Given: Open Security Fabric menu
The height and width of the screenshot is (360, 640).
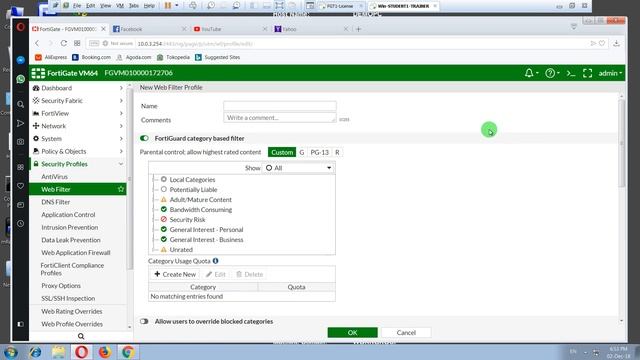Looking at the screenshot, I should pyautogui.click(x=62, y=100).
